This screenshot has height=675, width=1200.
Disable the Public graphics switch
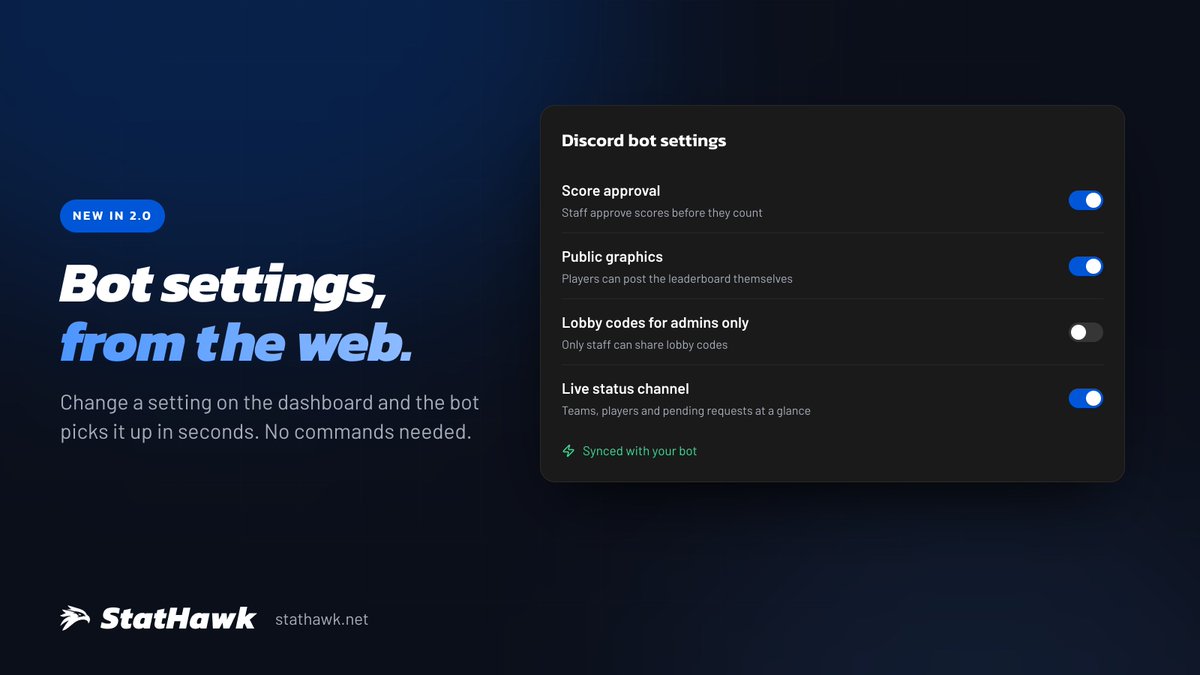[1086, 266]
